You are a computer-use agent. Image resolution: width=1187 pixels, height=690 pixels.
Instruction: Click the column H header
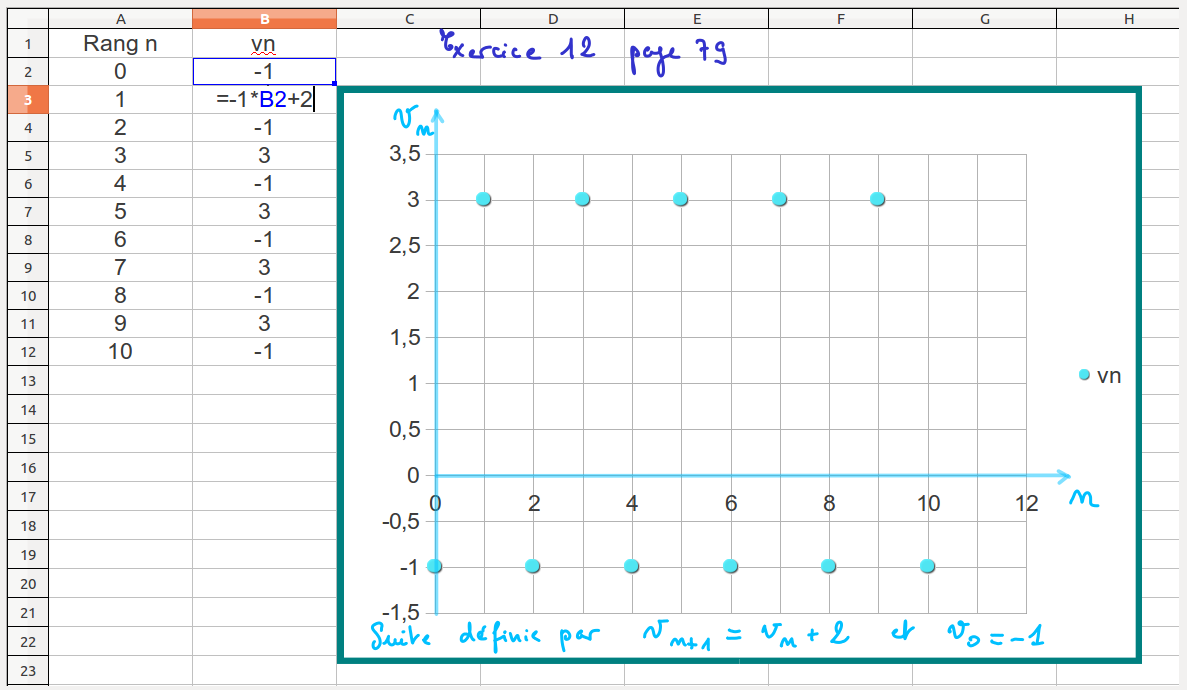[x=1128, y=19]
